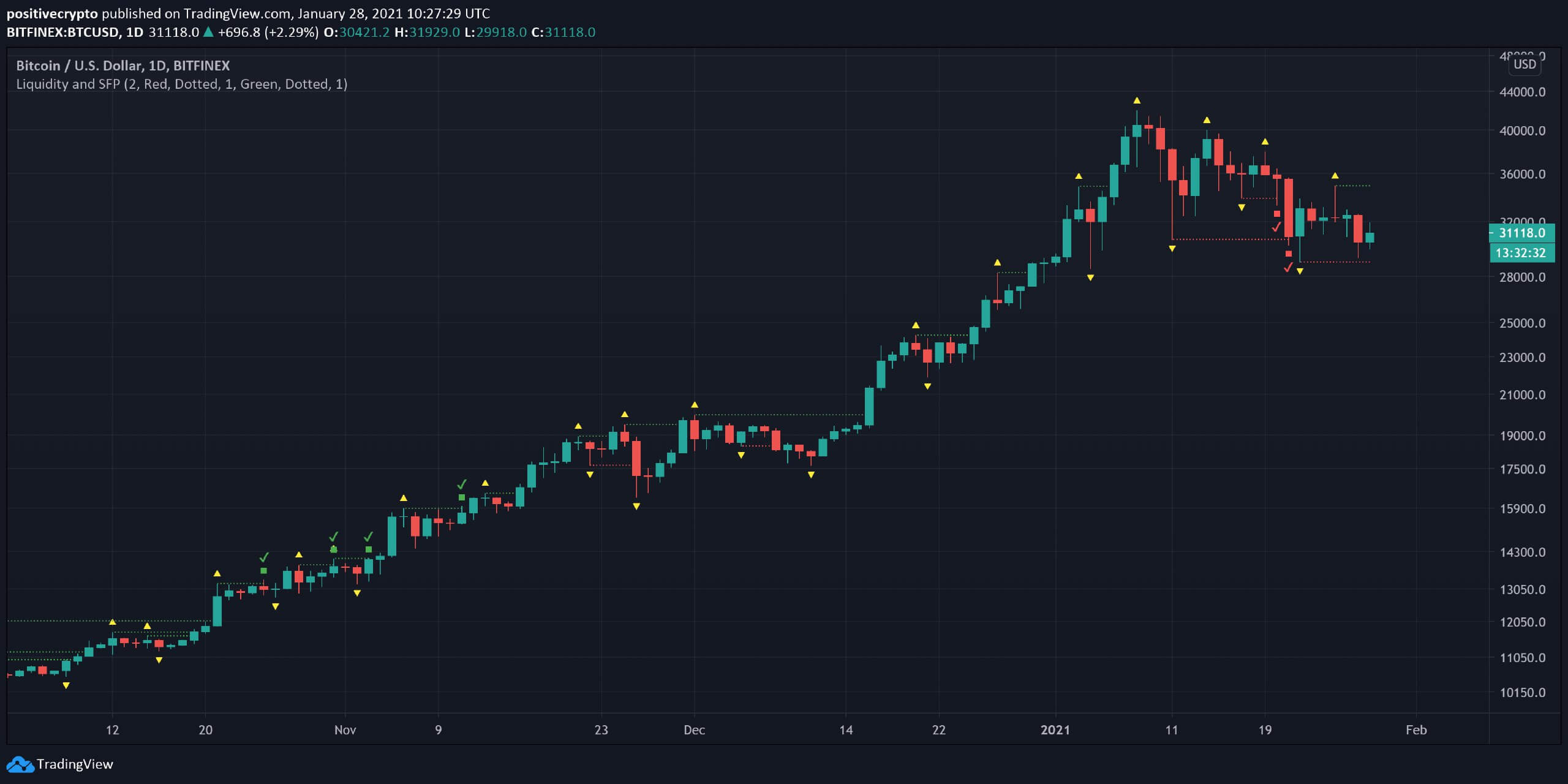Click the green up-arrow beside 31118.0 in header
The height and width of the screenshot is (784, 1568).
208,32
